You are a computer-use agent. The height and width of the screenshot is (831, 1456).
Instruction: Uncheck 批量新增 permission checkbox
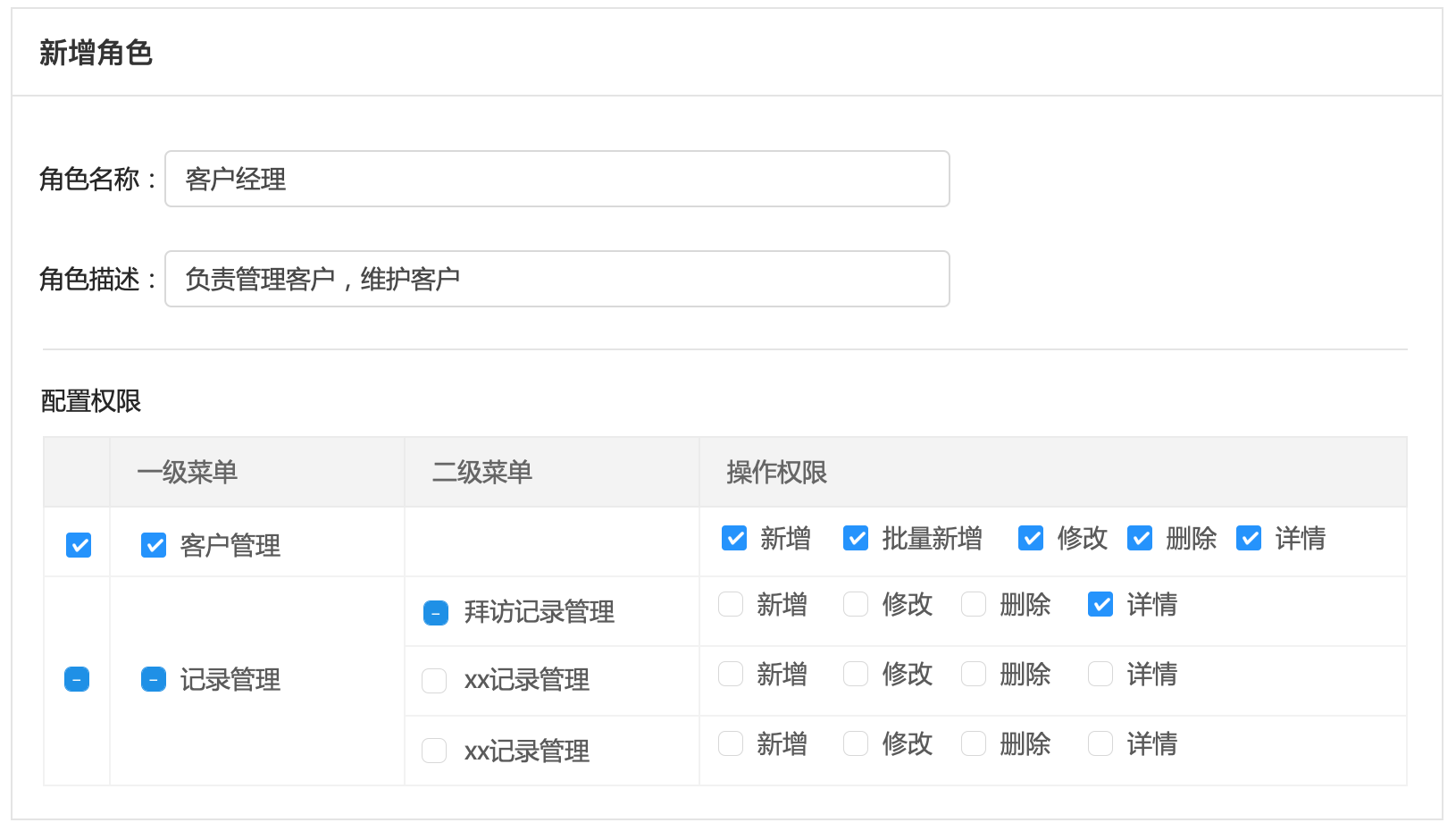click(856, 538)
